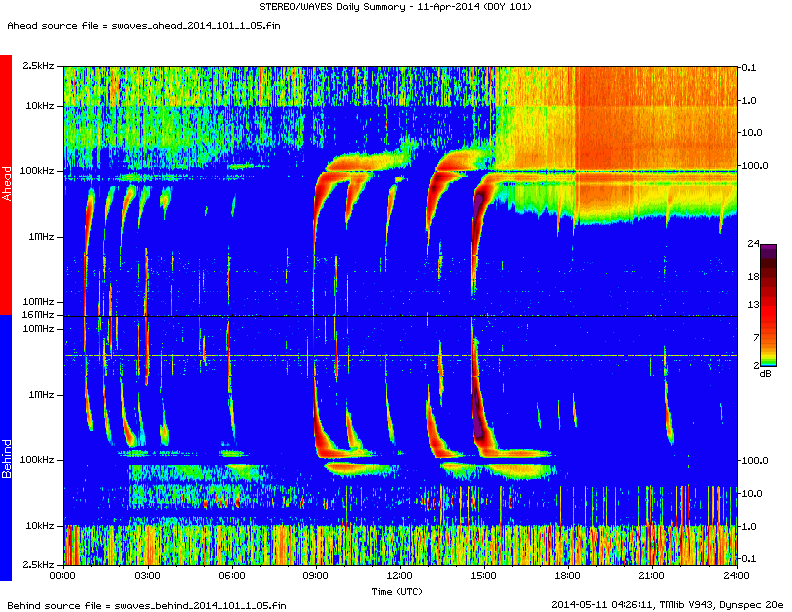Click the 00:00 time tick label

coord(63,575)
